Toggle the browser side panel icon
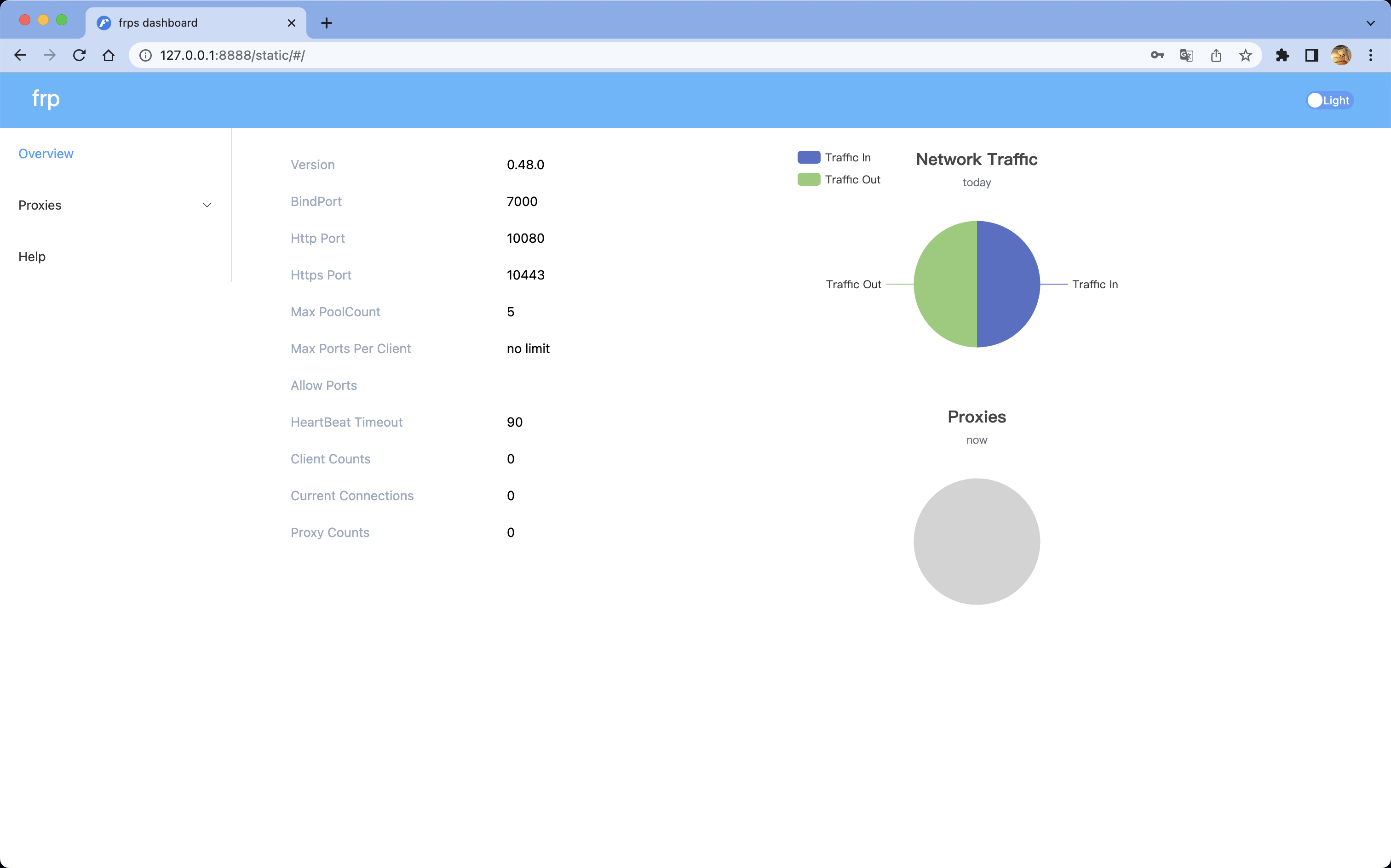Viewport: 1391px width, 868px height. pos(1311,55)
